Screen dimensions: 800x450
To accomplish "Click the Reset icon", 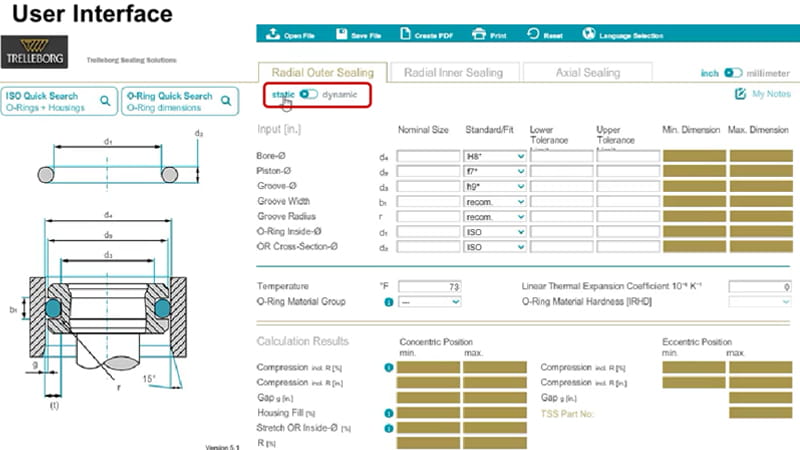I will point(532,35).
